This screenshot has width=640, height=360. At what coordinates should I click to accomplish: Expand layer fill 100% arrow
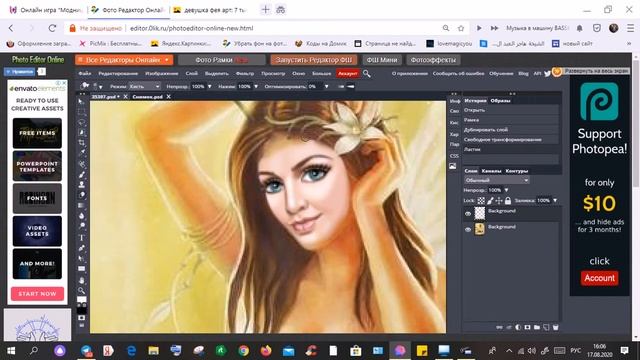pos(555,200)
